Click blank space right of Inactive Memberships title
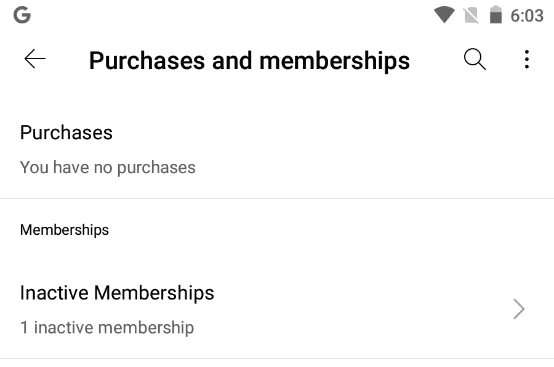Image resolution: width=554 pixels, height=367 pixels. click(x=360, y=293)
